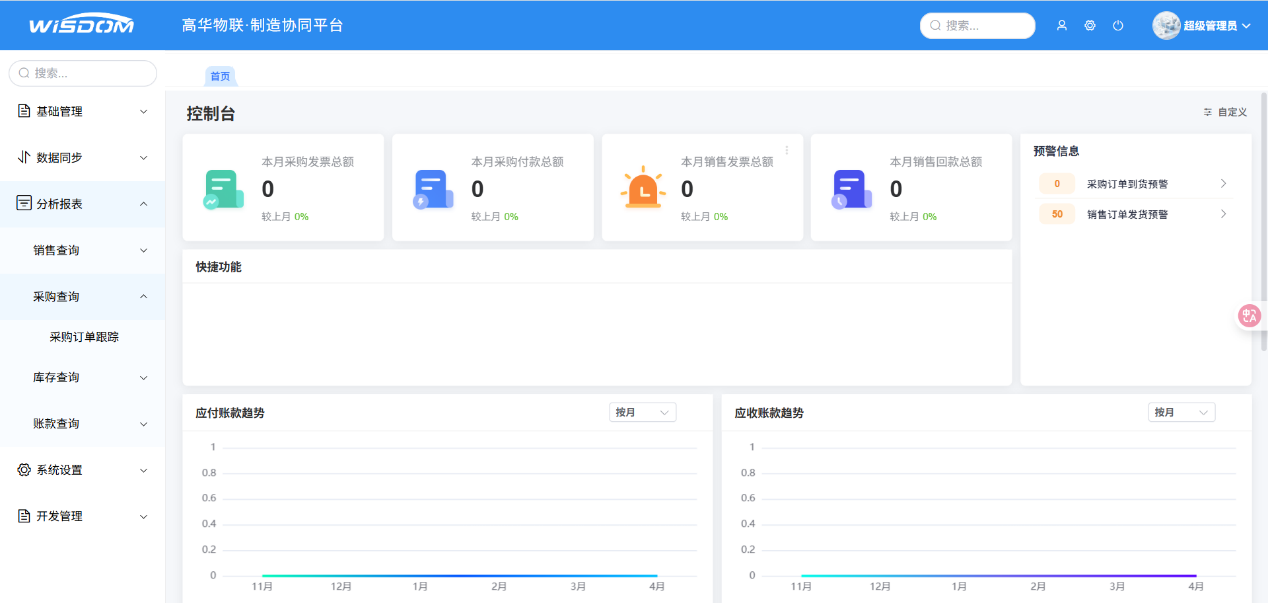Expand the 开发管理 menu chevron
This screenshot has height=603, width=1268.
pos(143,517)
